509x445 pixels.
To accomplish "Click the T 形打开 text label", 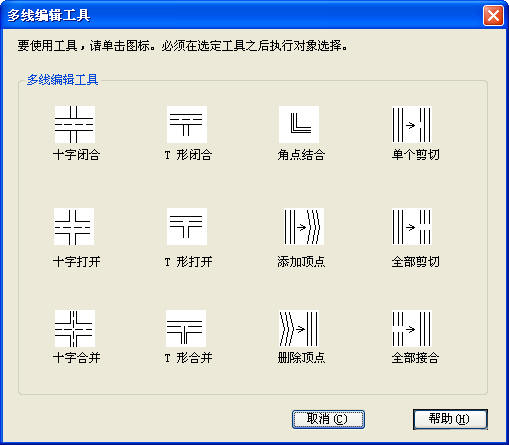I will coord(189,262).
